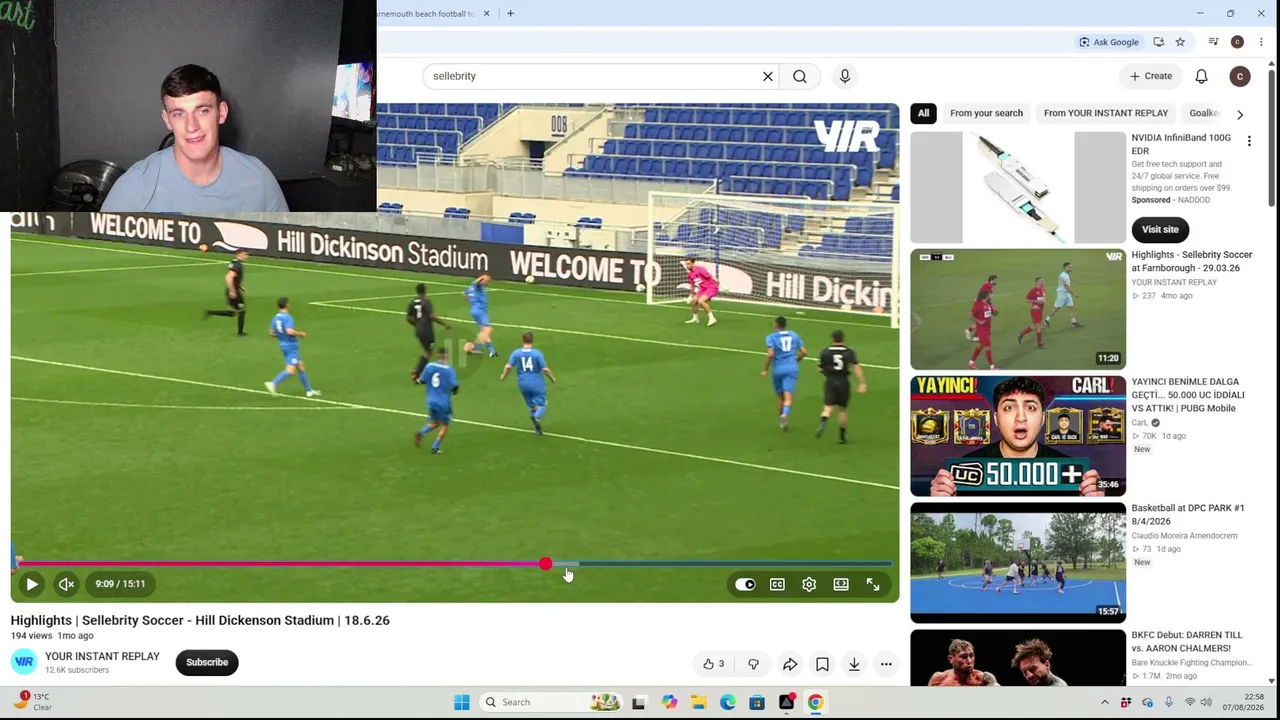Open the Sellebrity Soccer at Farnborough thumbnail

[1018, 309]
